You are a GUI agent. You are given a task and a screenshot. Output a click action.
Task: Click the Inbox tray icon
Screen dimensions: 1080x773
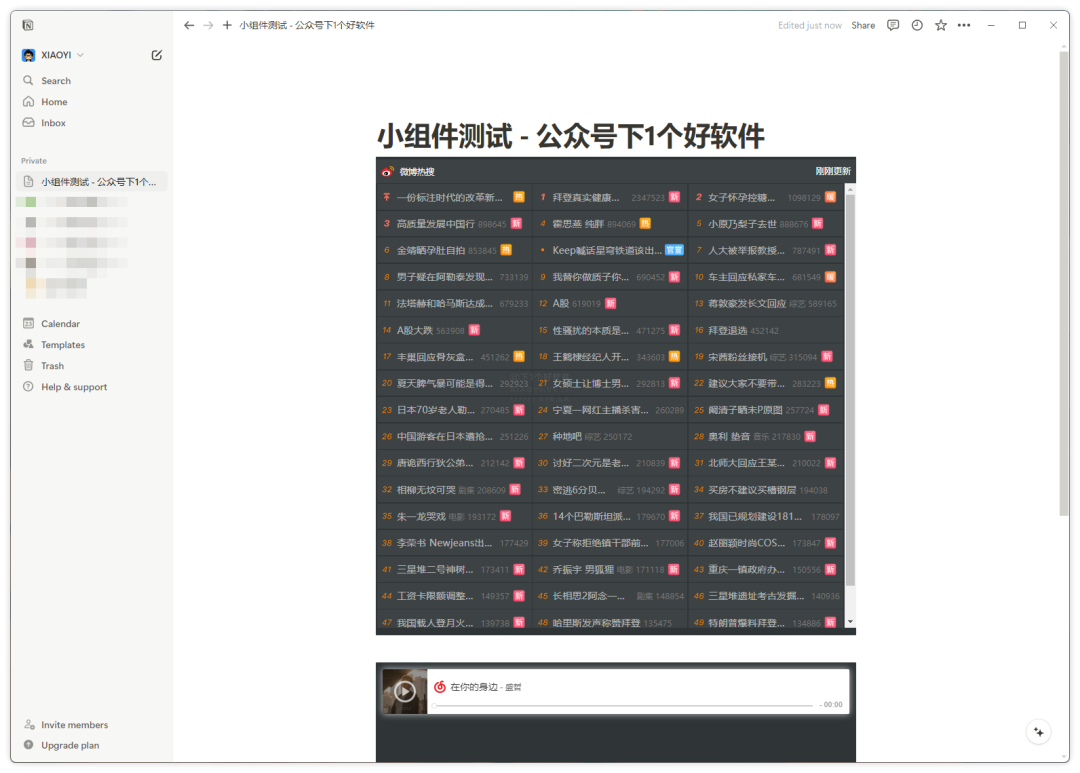pos(28,123)
